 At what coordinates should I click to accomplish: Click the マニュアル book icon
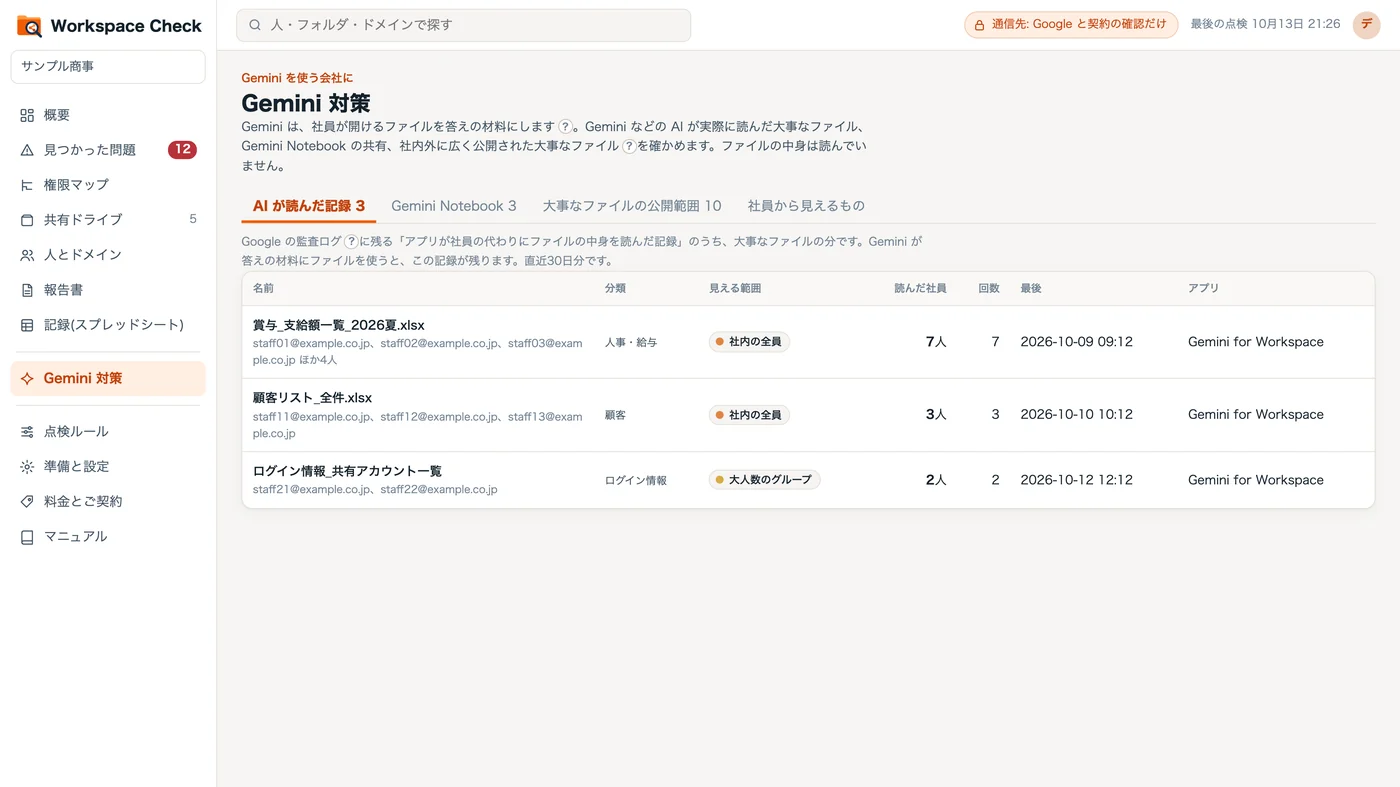pyautogui.click(x=27, y=537)
